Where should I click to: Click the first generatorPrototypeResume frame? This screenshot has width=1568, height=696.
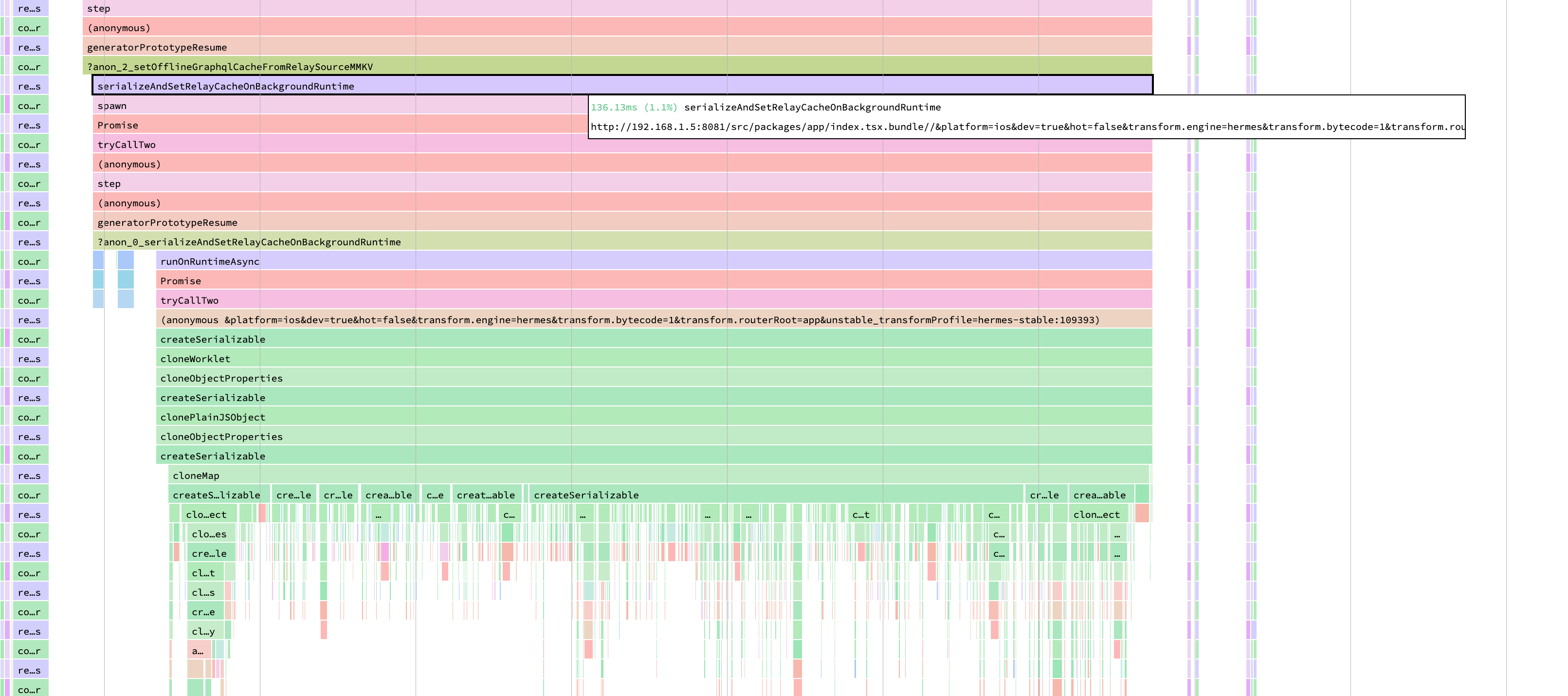(x=617, y=46)
